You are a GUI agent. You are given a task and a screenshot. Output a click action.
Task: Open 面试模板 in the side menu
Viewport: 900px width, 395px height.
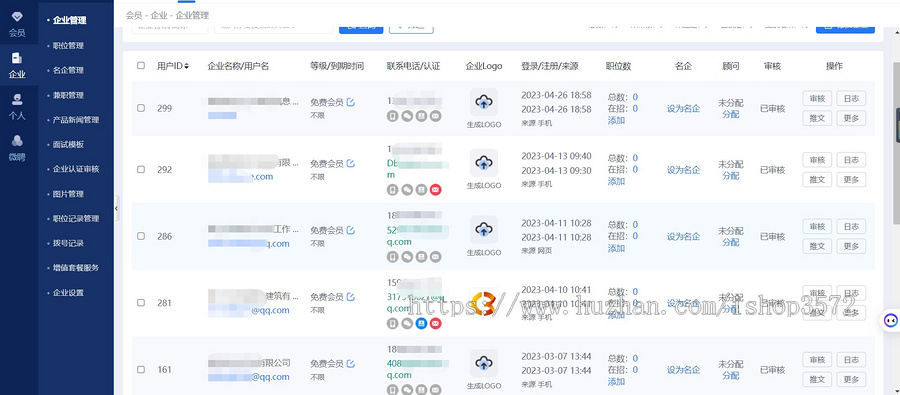pyautogui.click(x=68, y=144)
